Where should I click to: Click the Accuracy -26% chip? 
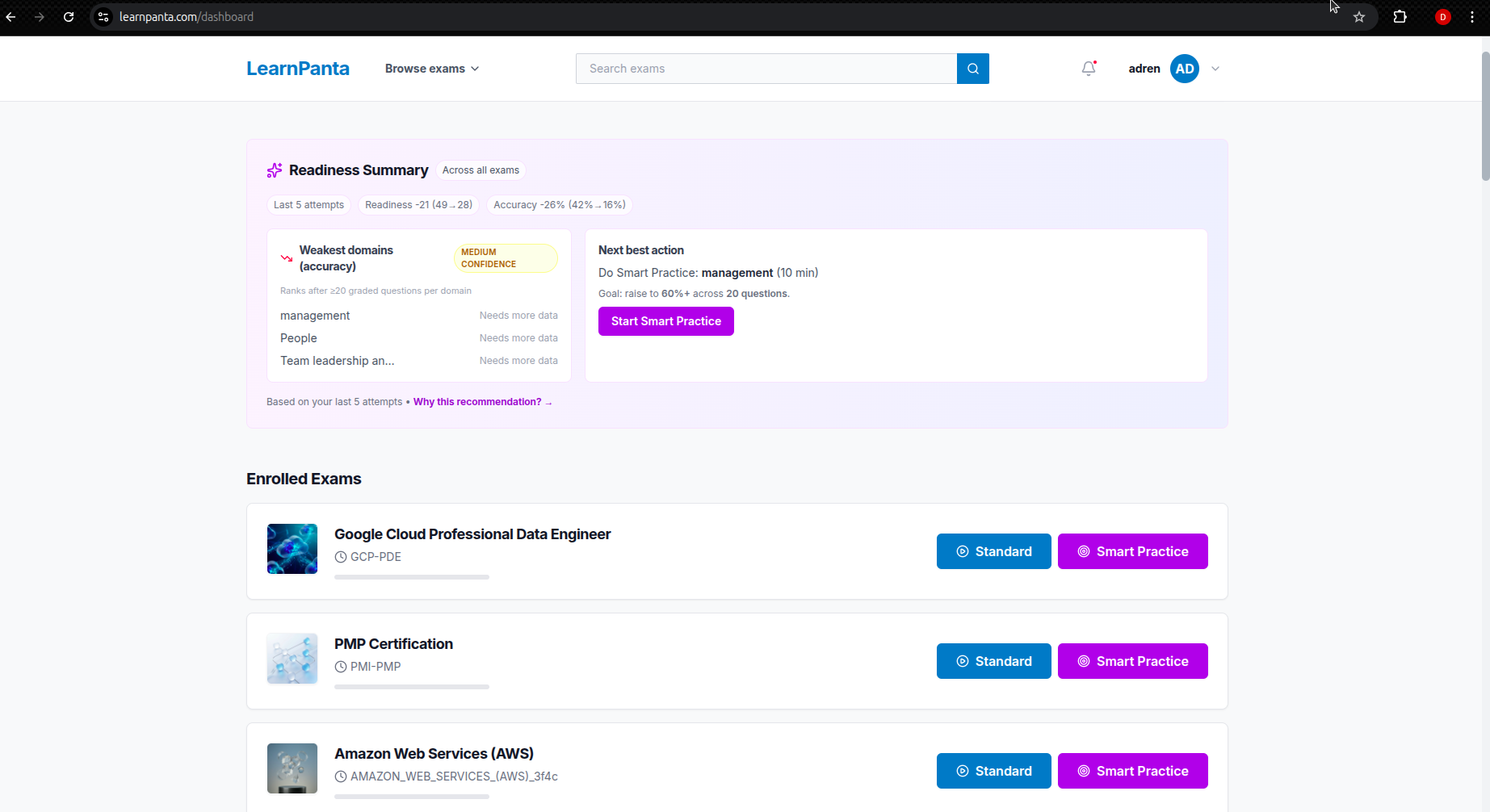click(560, 205)
